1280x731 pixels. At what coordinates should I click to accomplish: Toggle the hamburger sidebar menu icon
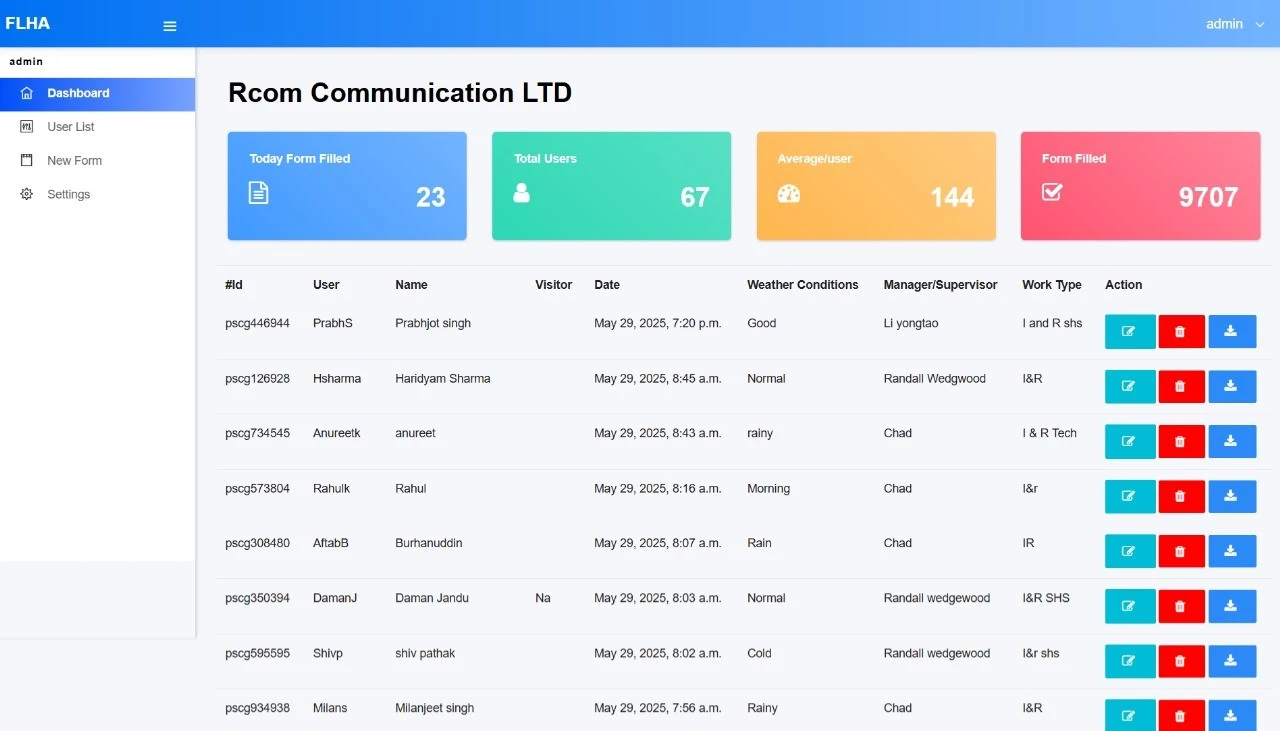click(170, 26)
